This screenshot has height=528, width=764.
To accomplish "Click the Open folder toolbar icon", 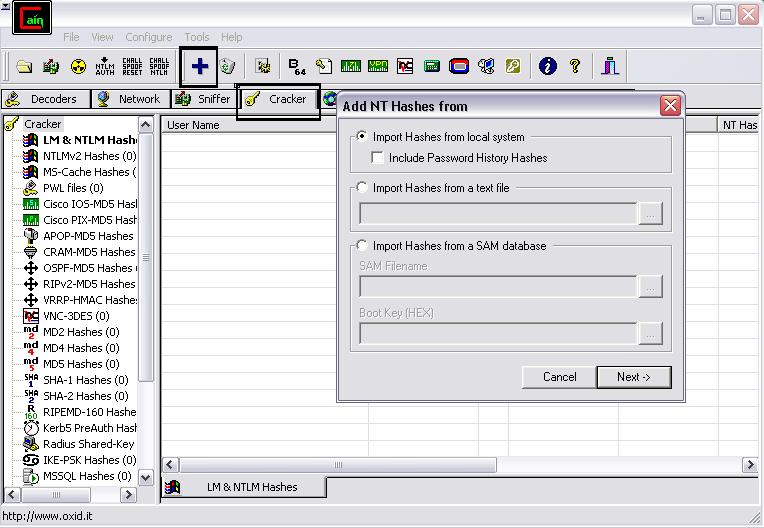I will (x=24, y=66).
